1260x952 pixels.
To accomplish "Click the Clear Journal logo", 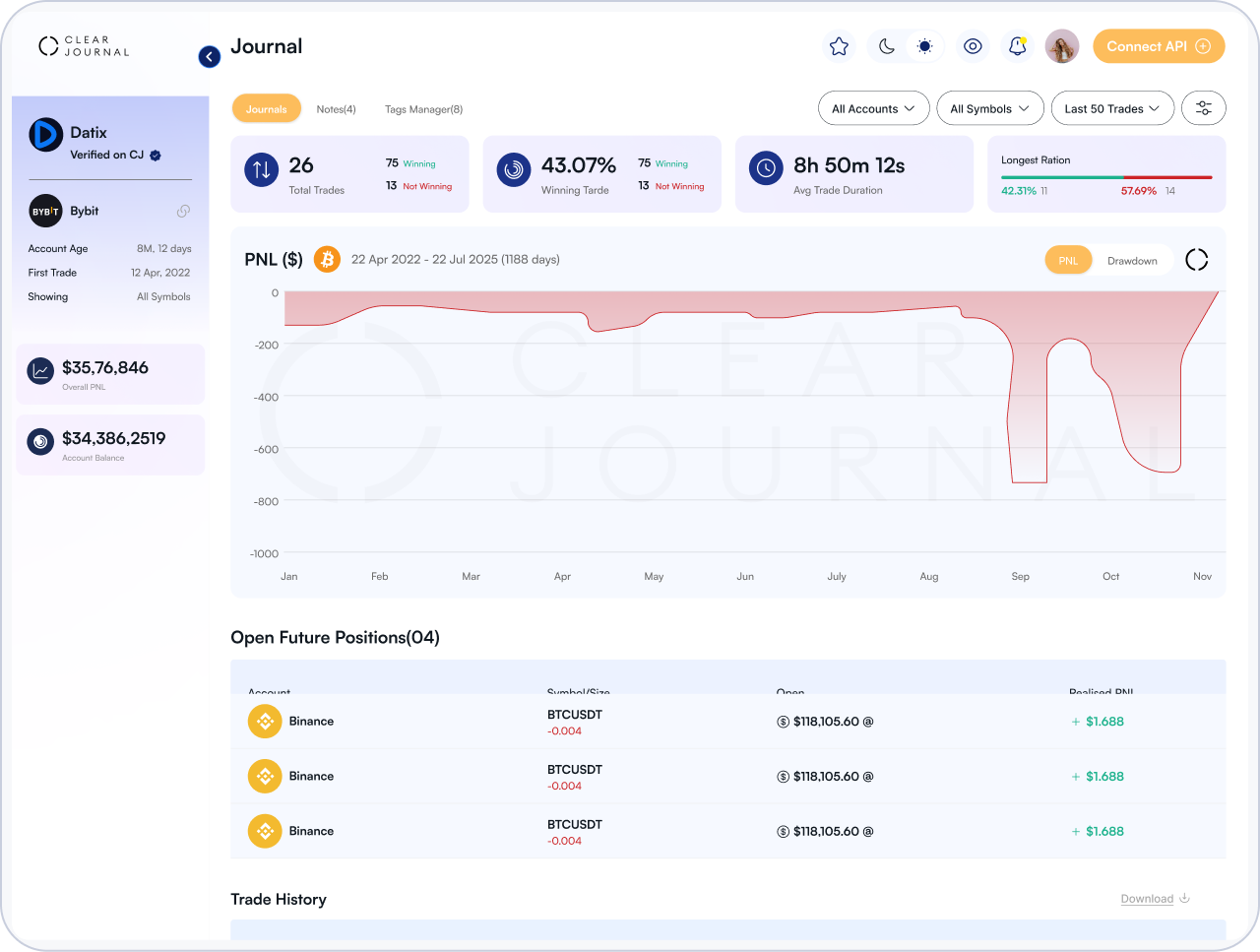I will click(84, 46).
